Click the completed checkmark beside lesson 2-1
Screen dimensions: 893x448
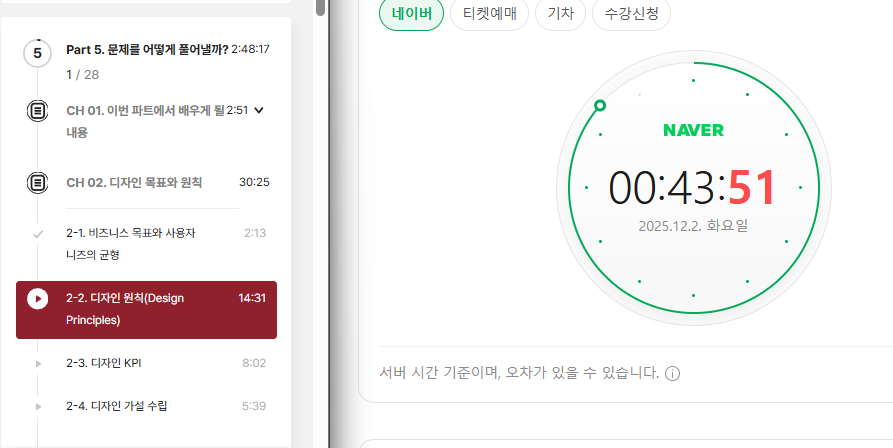[x=38, y=233]
